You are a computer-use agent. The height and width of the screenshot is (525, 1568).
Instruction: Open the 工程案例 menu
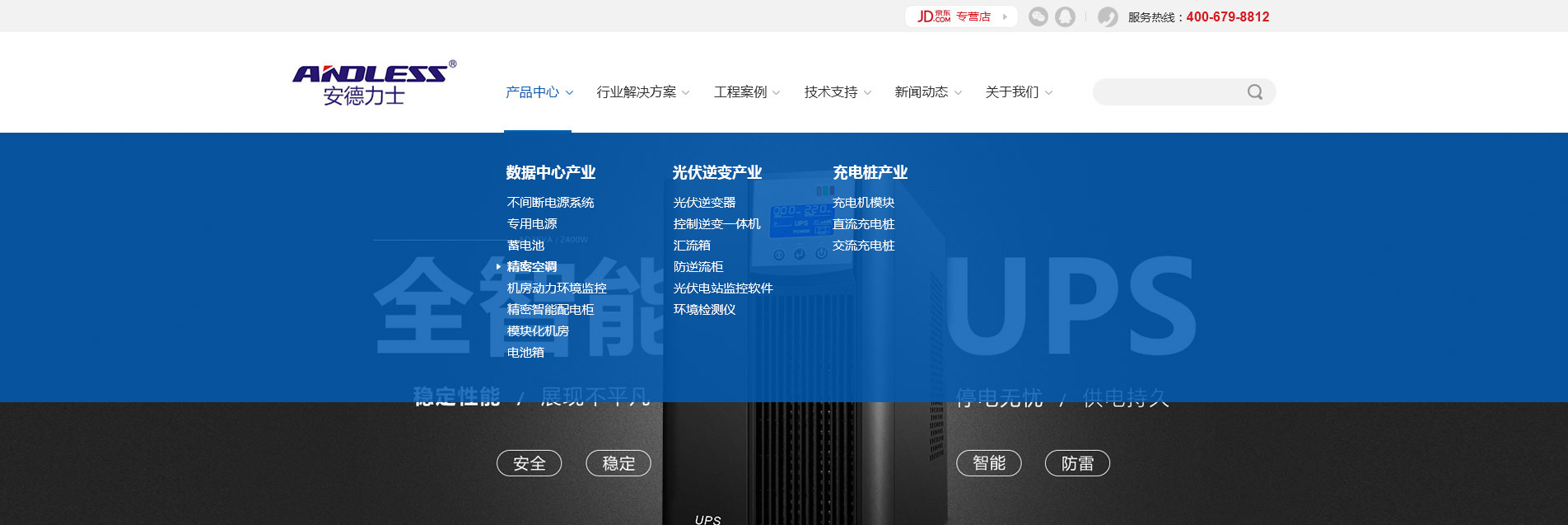pos(740,92)
